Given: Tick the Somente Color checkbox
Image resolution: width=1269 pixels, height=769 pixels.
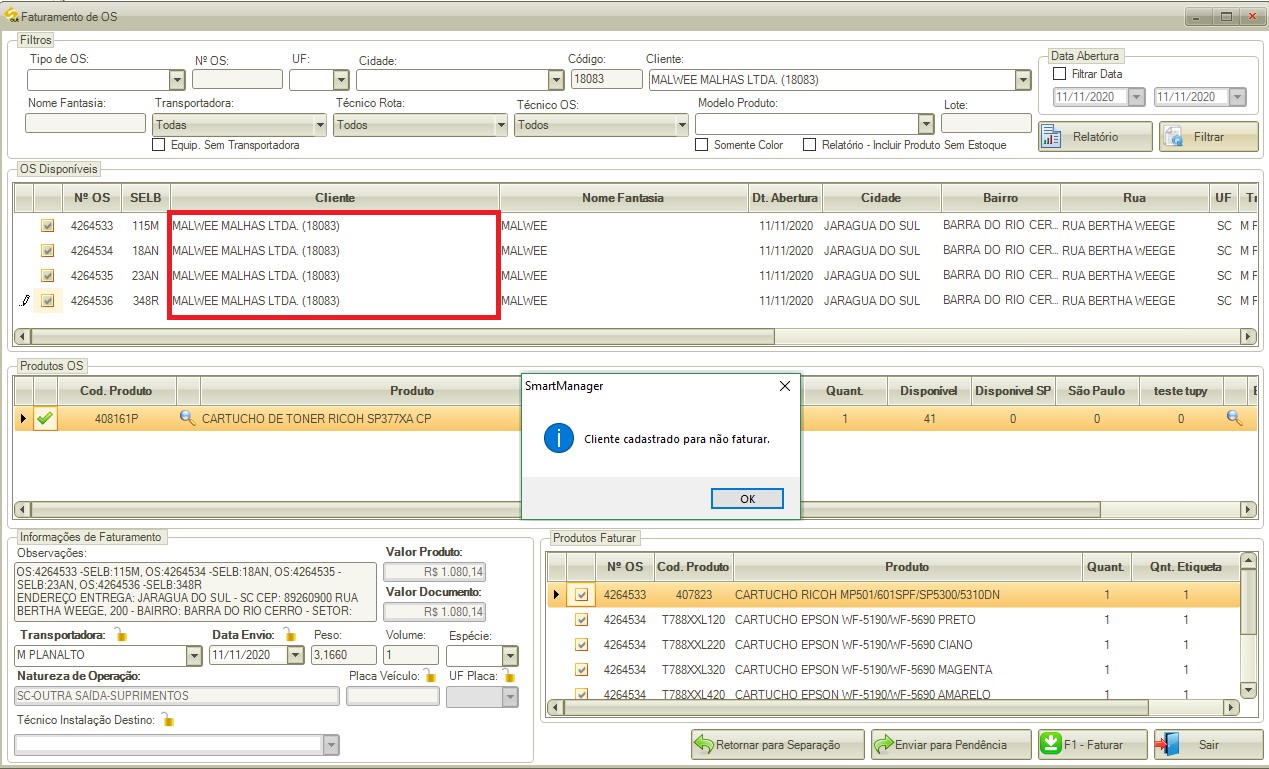Looking at the screenshot, I should (701, 145).
